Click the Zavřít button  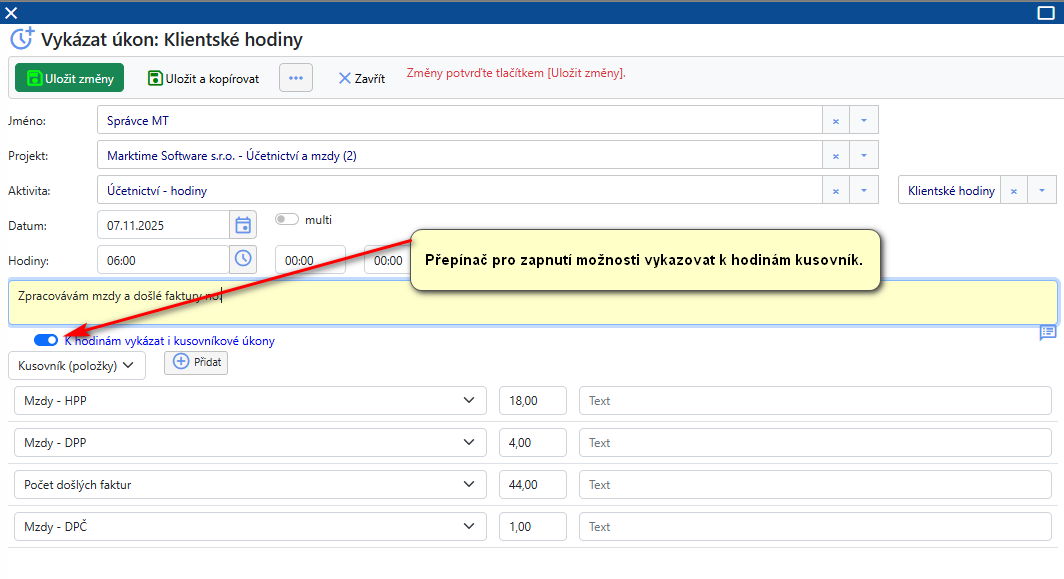tap(361, 78)
